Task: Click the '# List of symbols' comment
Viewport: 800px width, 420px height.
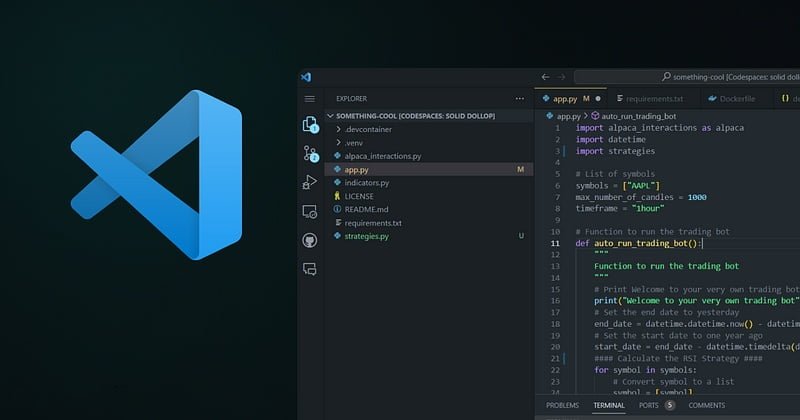Action: [x=615, y=174]
